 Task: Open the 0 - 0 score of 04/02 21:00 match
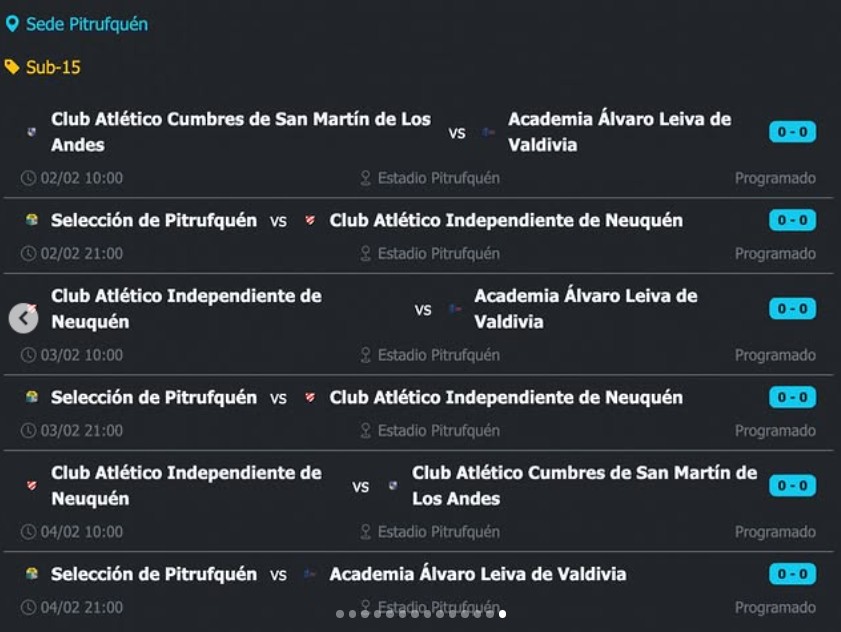(792, 574)
